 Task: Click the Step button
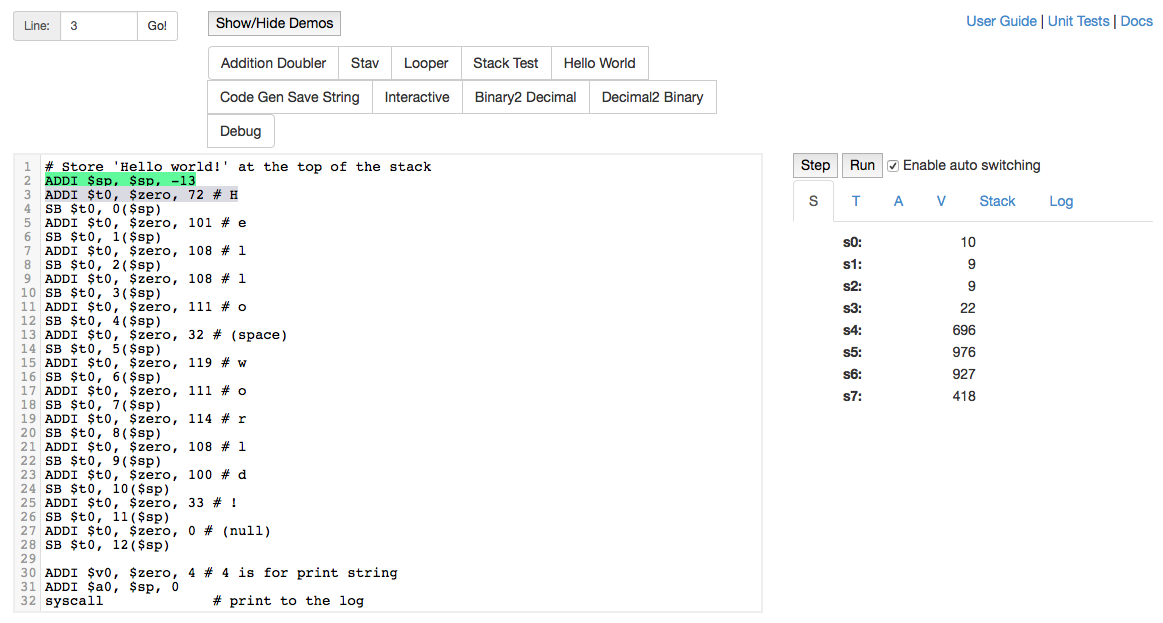pos(815,166)
